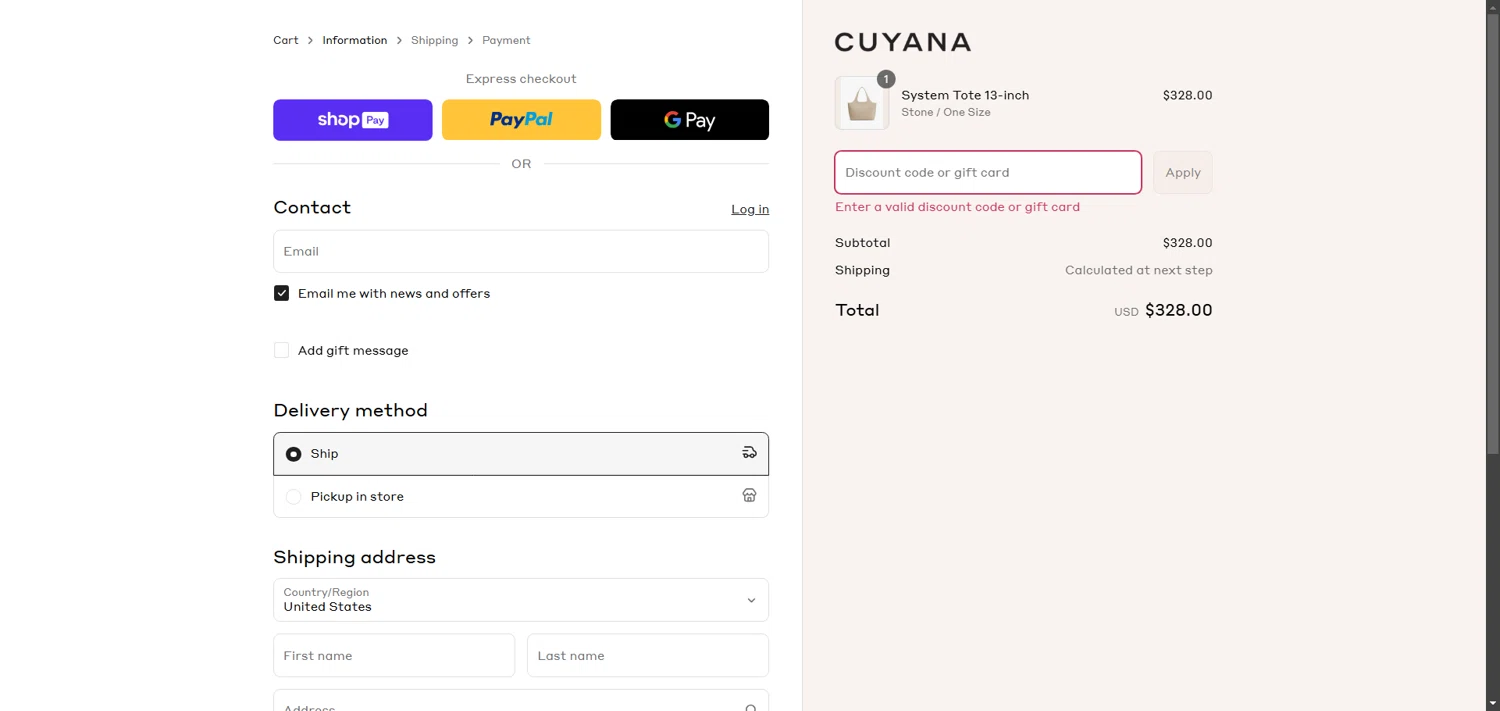Focus the Last name field
This screenshot has height=711, width=1500.
(648, 655)
